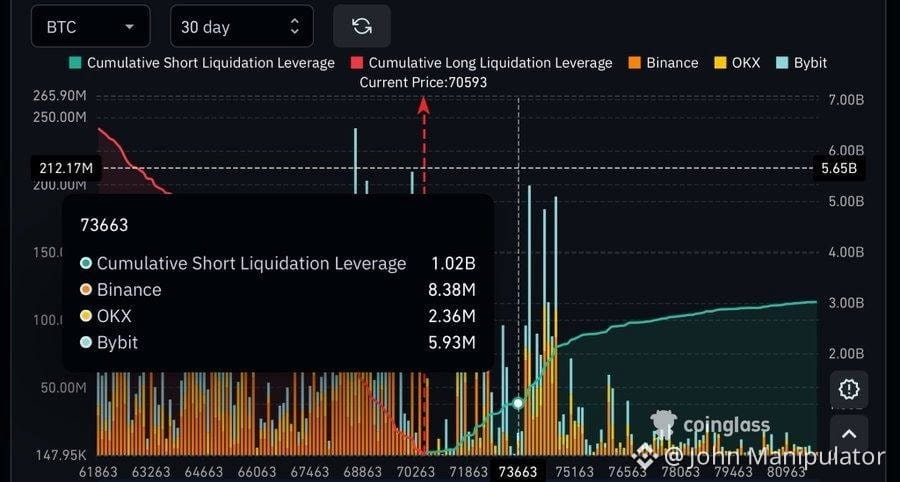Click the Current Price:70593 label
The image size is (900, 482).
point(423,83)
